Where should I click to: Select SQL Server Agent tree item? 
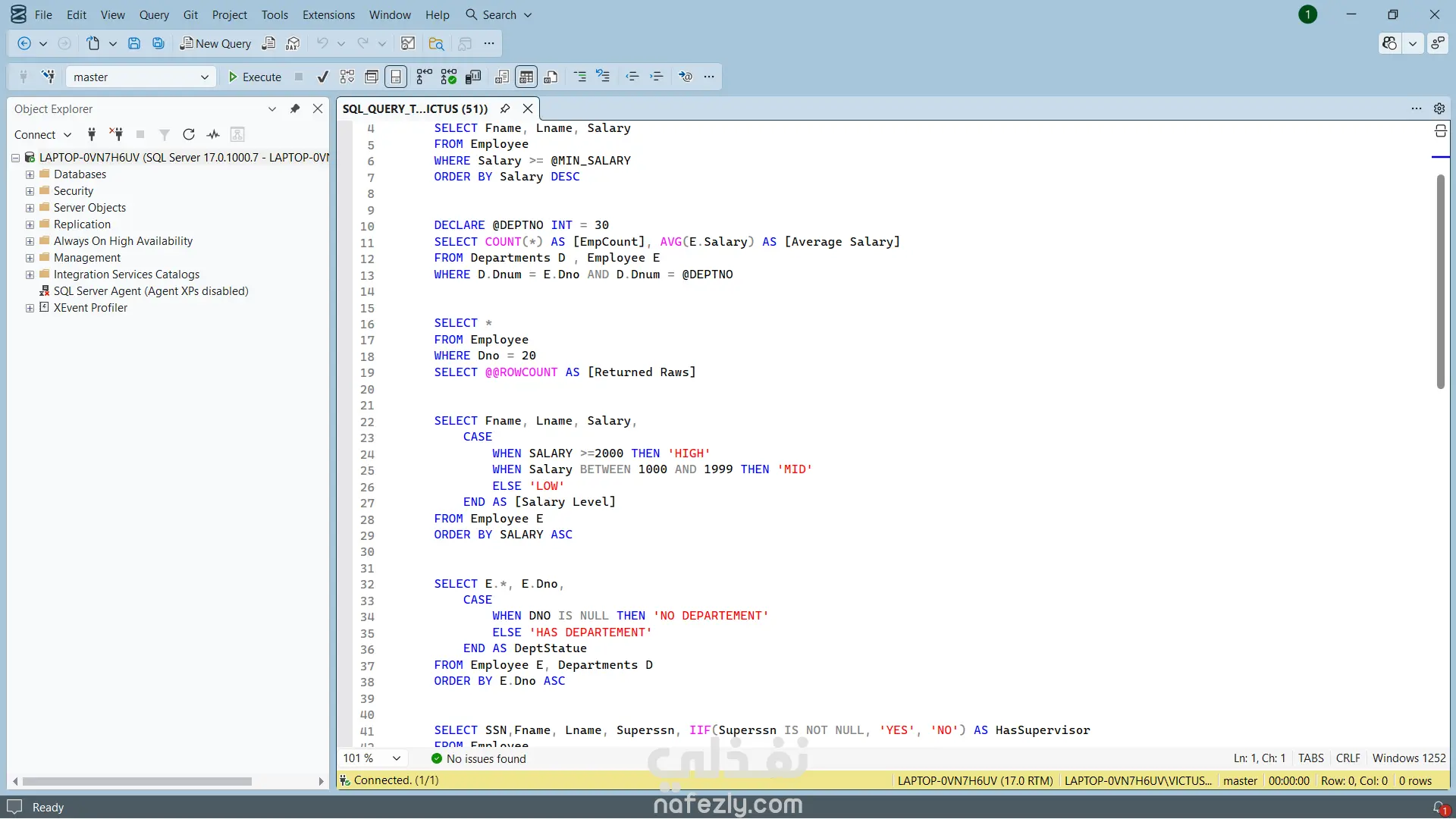(x=151, y=291)
